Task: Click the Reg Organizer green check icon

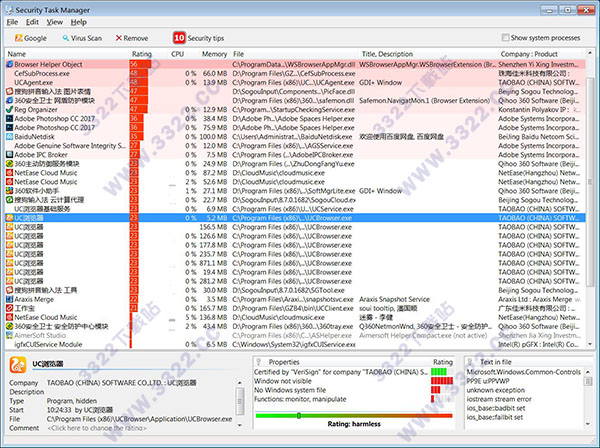Action: (x=10, y=109)
